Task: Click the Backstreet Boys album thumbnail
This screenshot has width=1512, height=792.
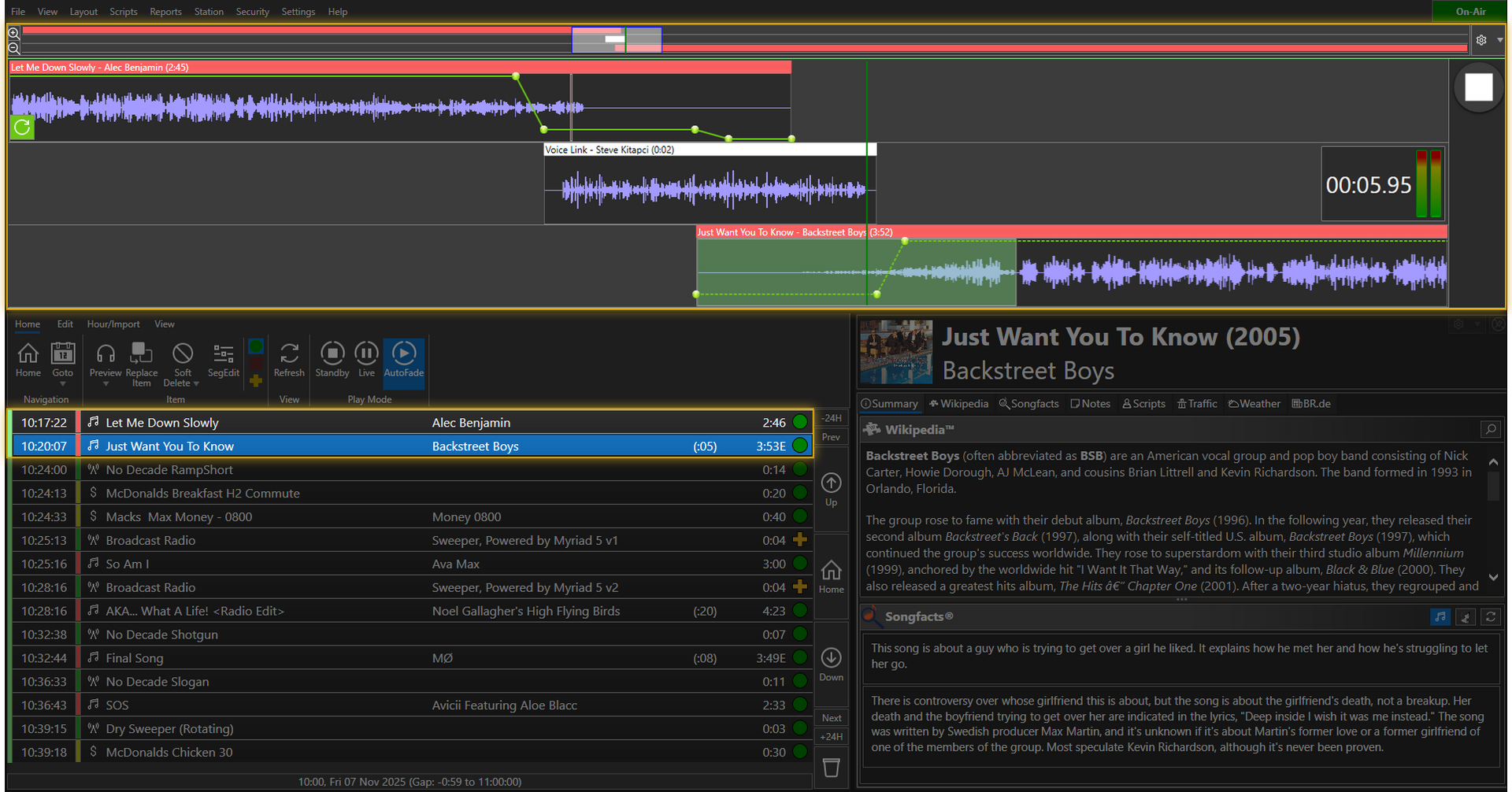Action: click(x=895, y=352)
